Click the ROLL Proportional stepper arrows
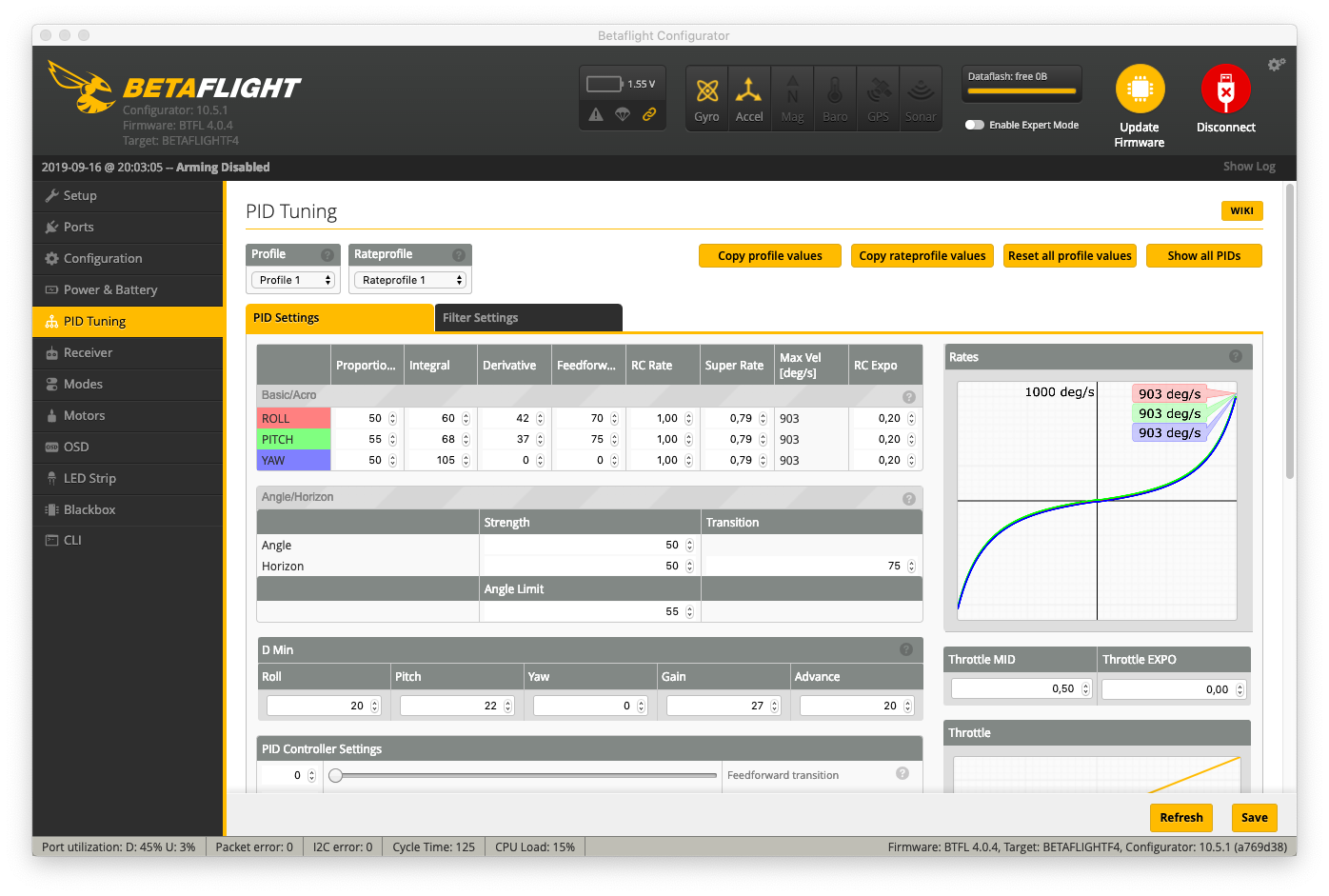Image resolution: width=1329 pixels, height=896 pixels. [x=392, y=419]
